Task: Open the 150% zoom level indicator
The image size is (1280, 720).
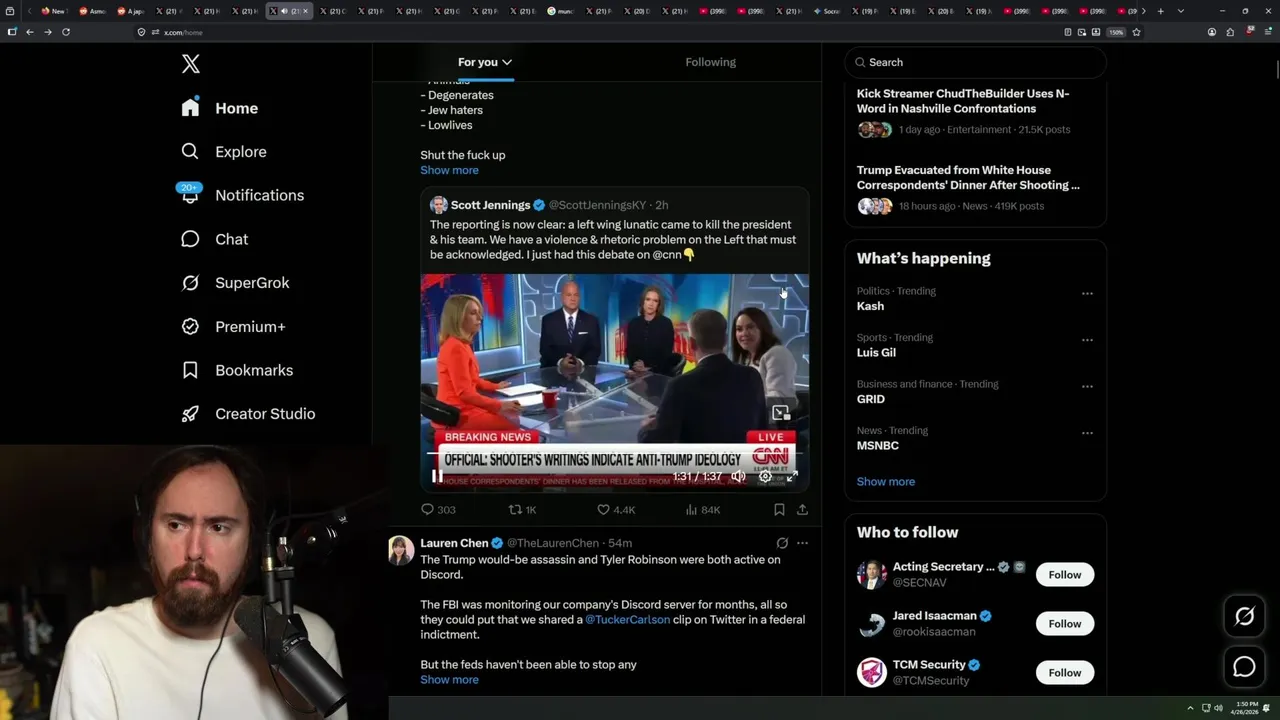Action: (x=1115, y=32)
